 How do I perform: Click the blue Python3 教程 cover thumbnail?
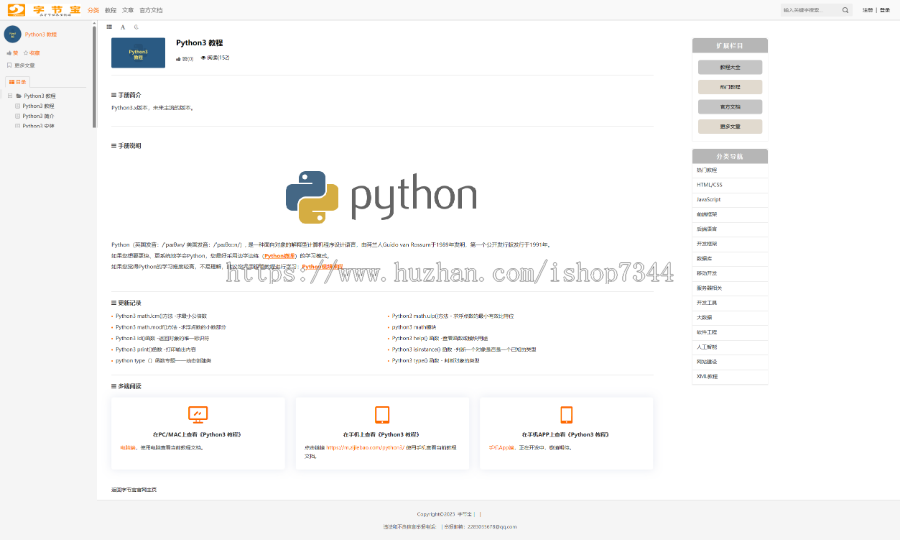click(138, 53)
